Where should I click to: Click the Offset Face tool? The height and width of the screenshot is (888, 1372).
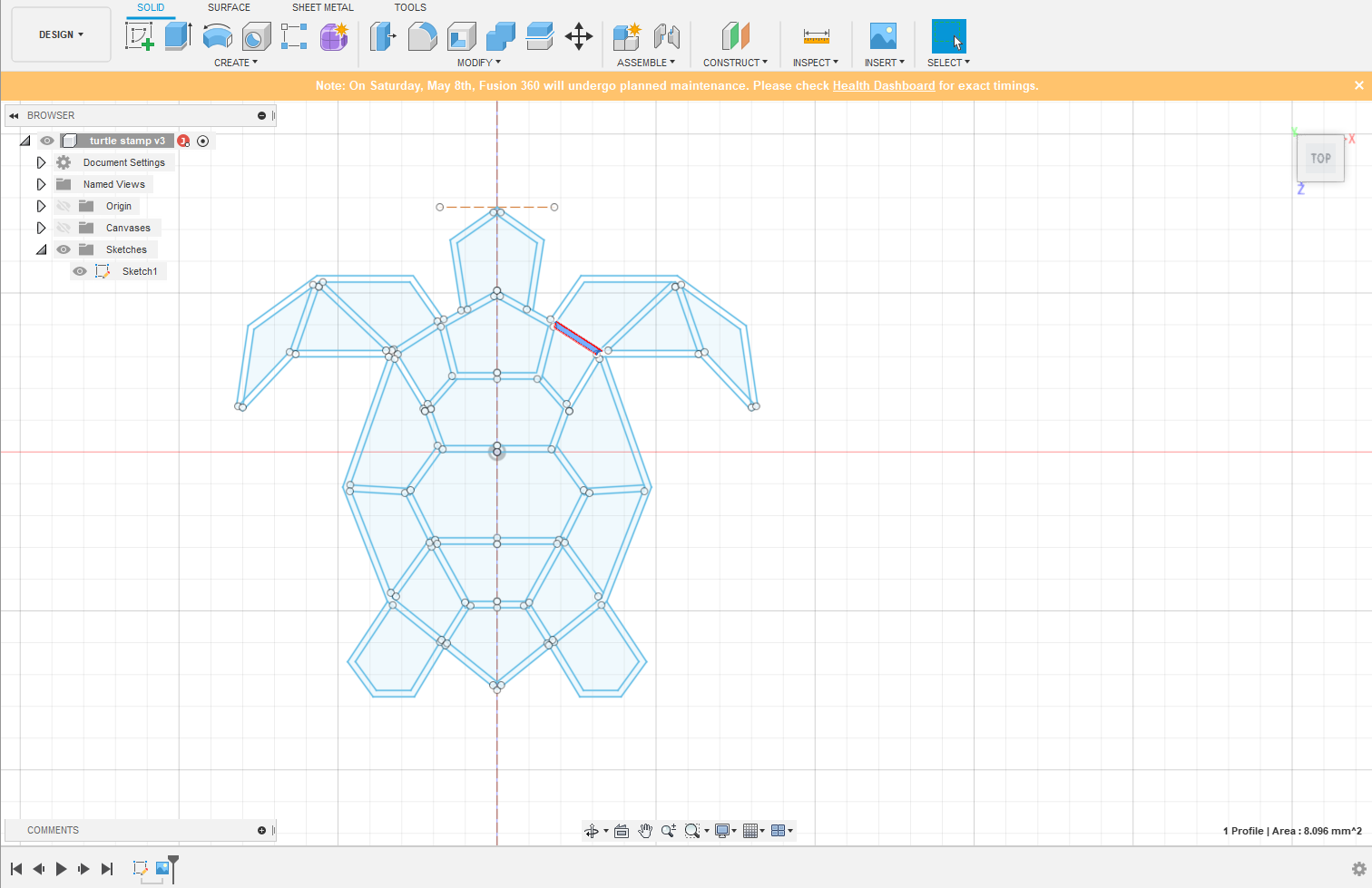(x=540, y=36)
